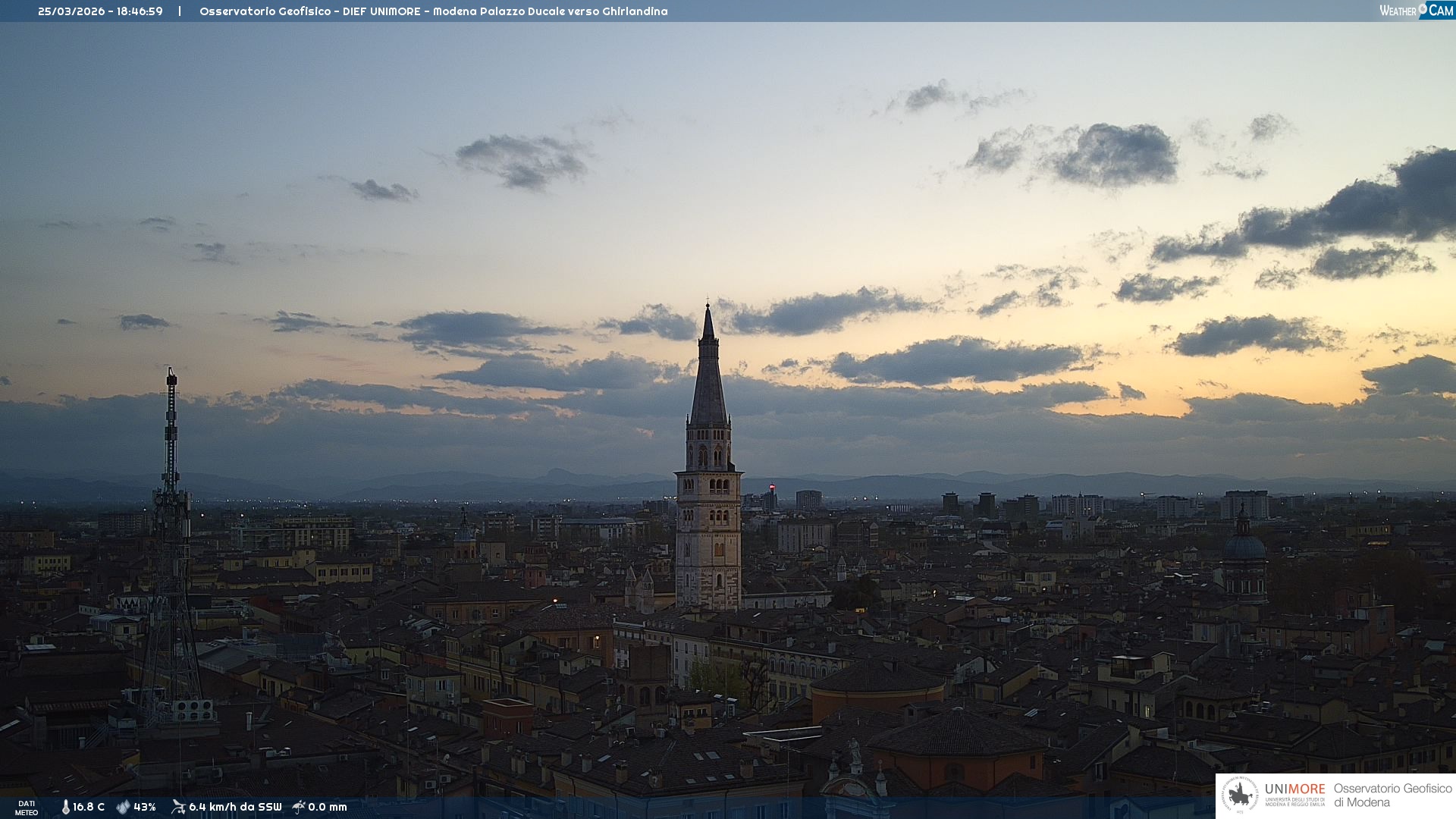The image size is (1456, 819).
Task: Click the thermometer temperature icon
Action: coord(66,807)
